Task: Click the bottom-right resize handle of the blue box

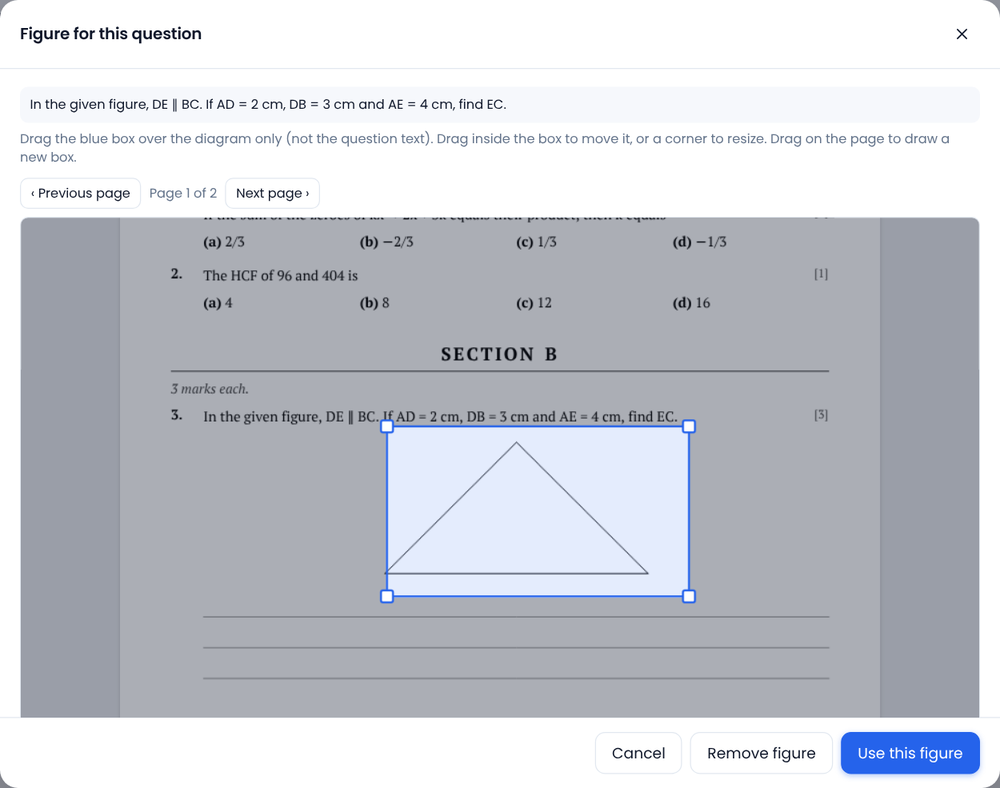Action: pyautogui.click(x=689, y=596)
